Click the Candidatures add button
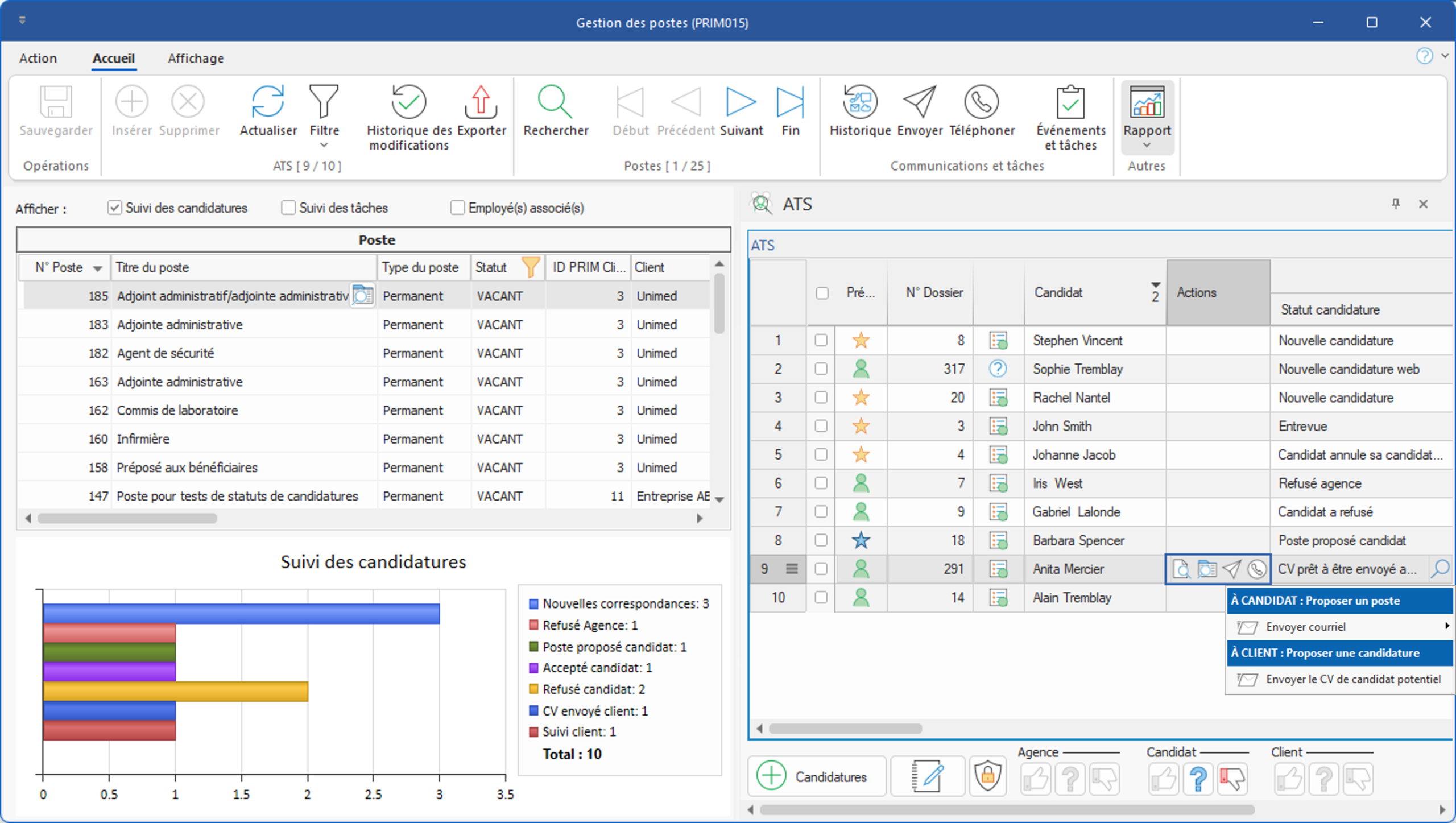 click(x=817, y=776)
